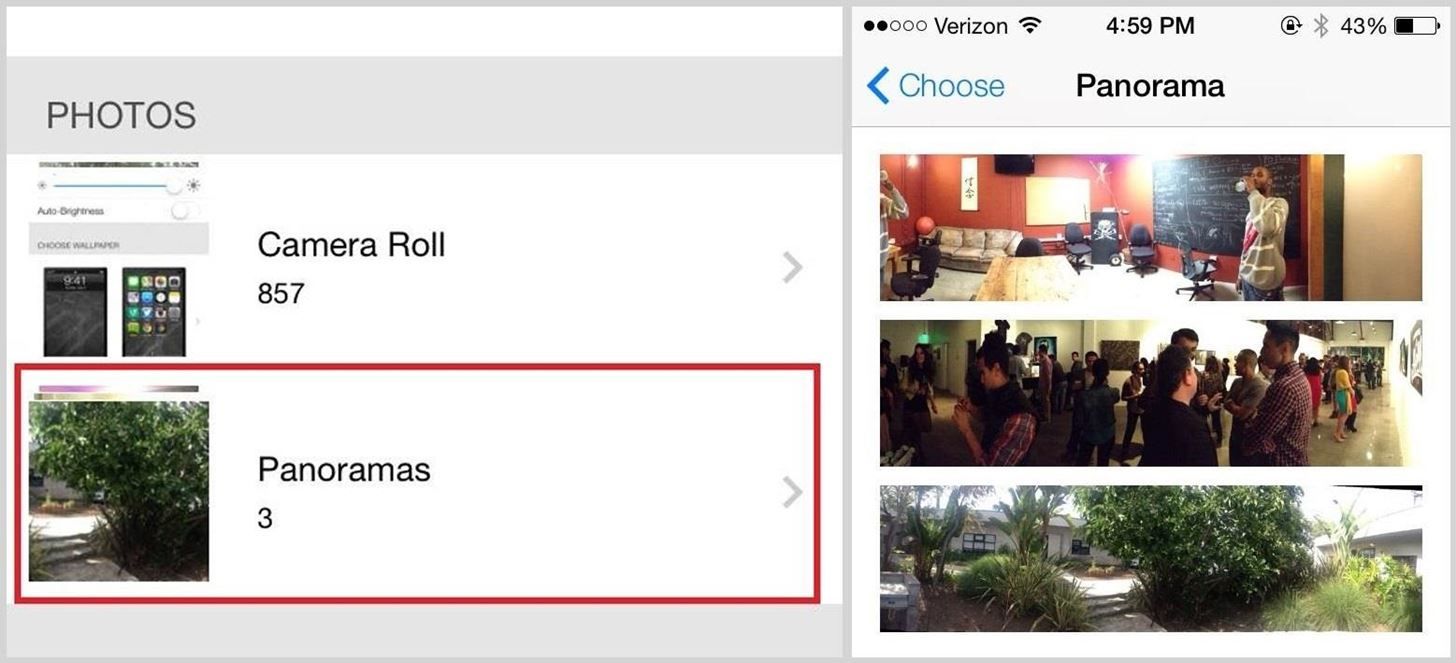The height and width of the screenshot is (663, 1456).
Task: Expand the Panoramas album chevron
Action: (x=792, y=492)
